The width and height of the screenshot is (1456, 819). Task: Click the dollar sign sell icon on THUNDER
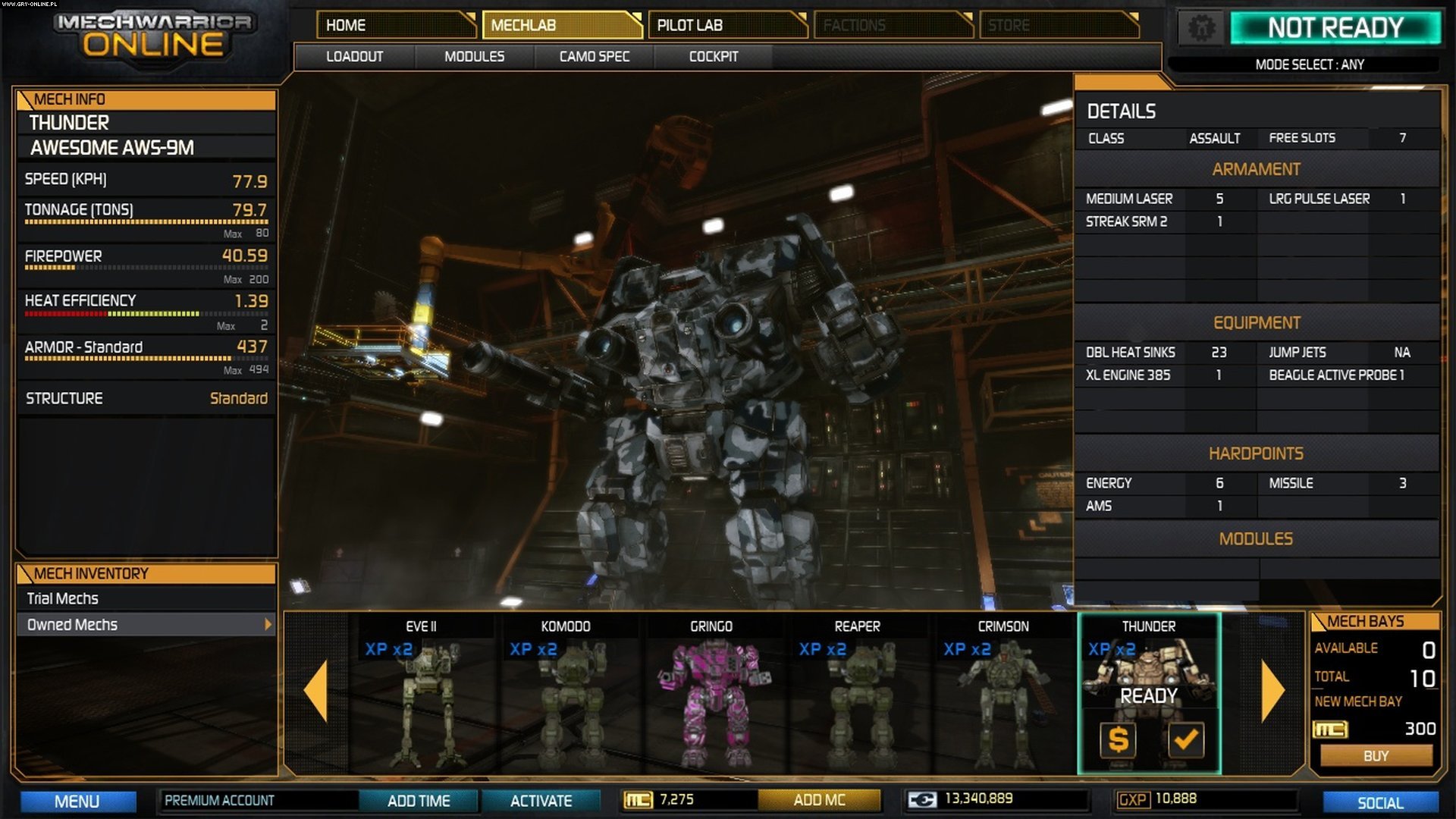coord(1118,739)
